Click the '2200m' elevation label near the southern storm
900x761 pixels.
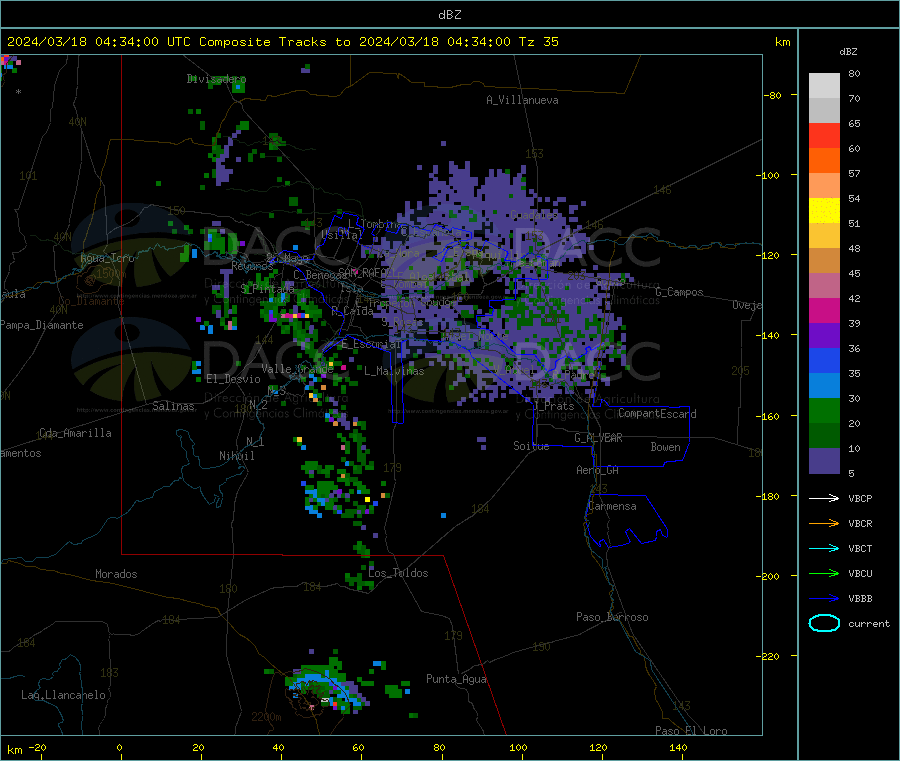point(266,717)
